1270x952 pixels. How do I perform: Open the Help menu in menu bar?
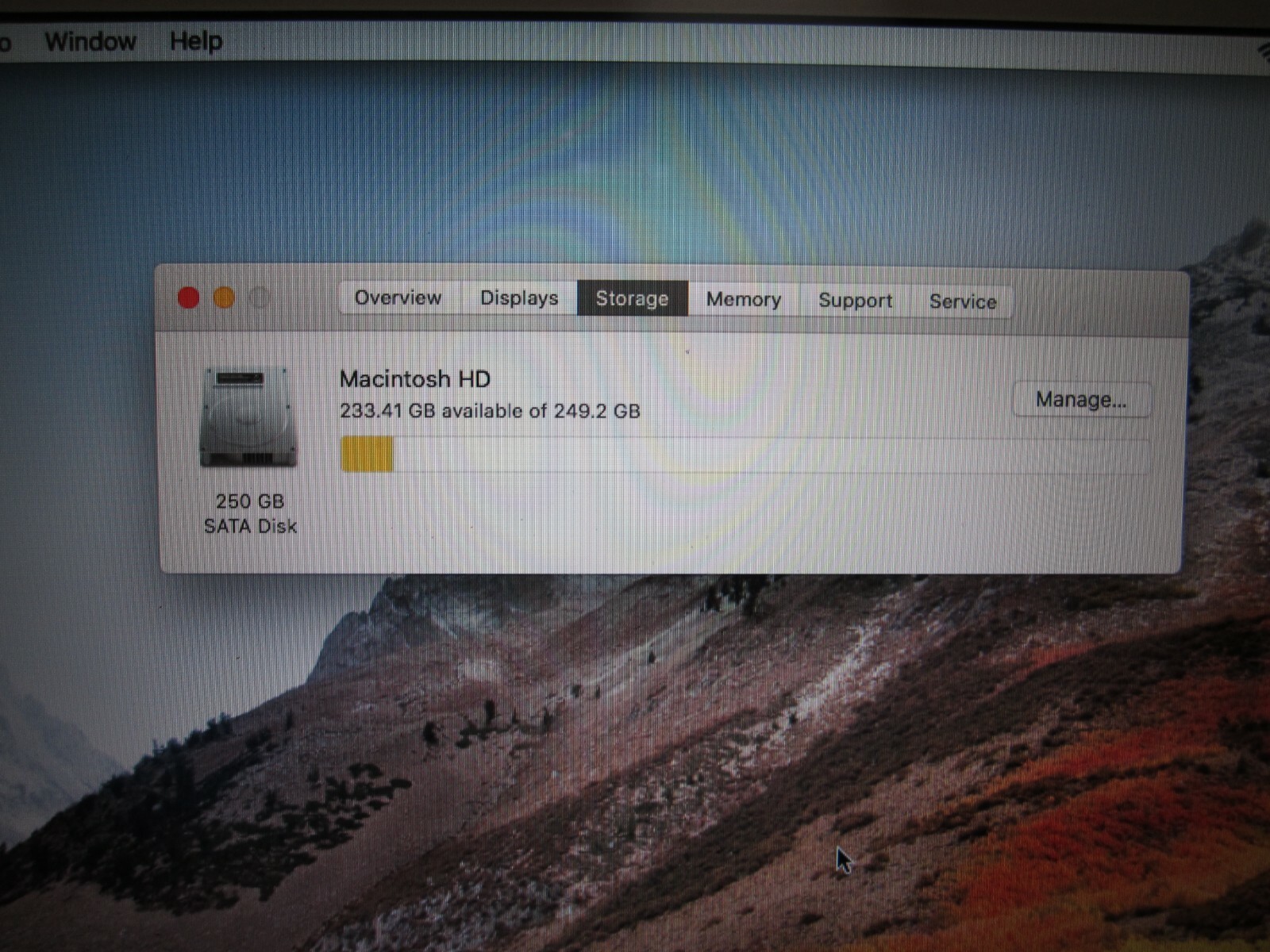(196, 41)
